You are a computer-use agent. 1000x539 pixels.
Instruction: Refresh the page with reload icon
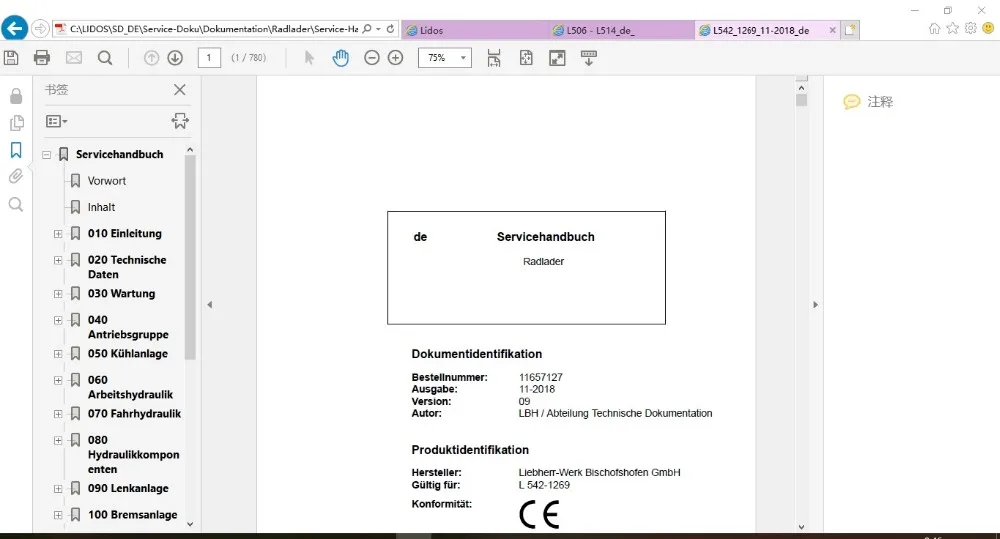coord(390,29)
